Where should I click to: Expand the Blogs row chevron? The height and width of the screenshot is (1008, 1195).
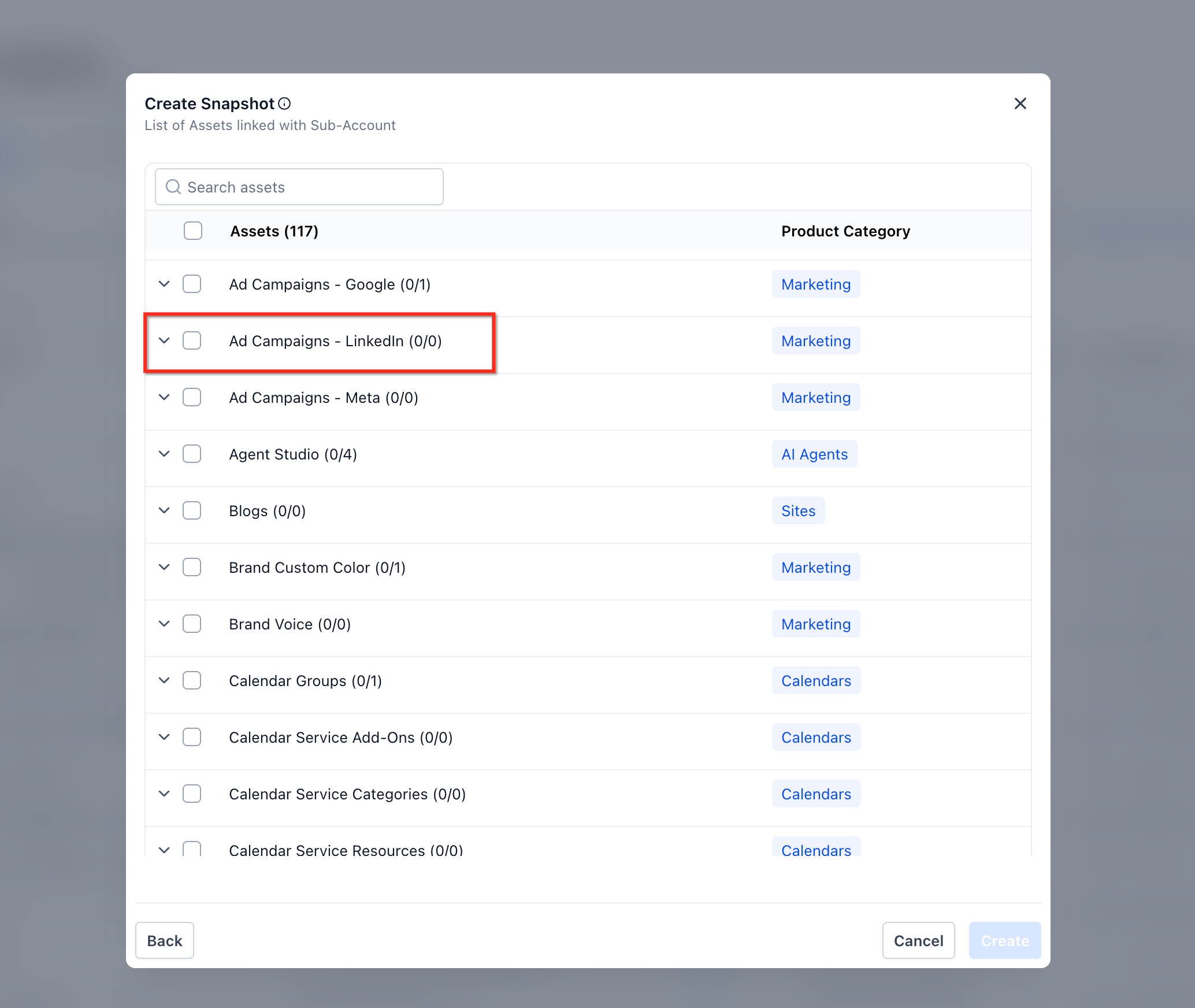pos(164,510)
